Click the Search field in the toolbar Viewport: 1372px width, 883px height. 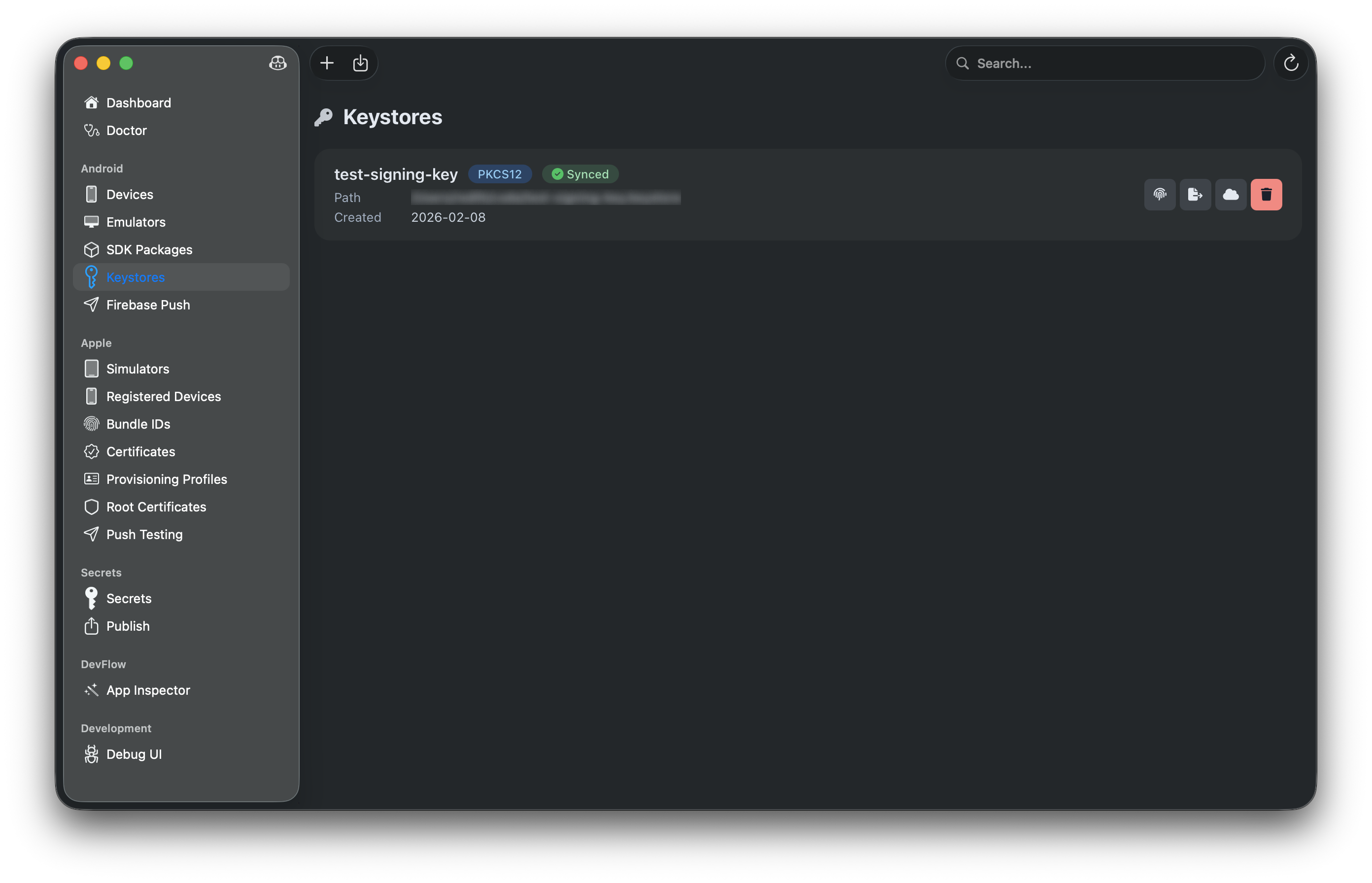pyautogui.click(x=1104, y=63)
